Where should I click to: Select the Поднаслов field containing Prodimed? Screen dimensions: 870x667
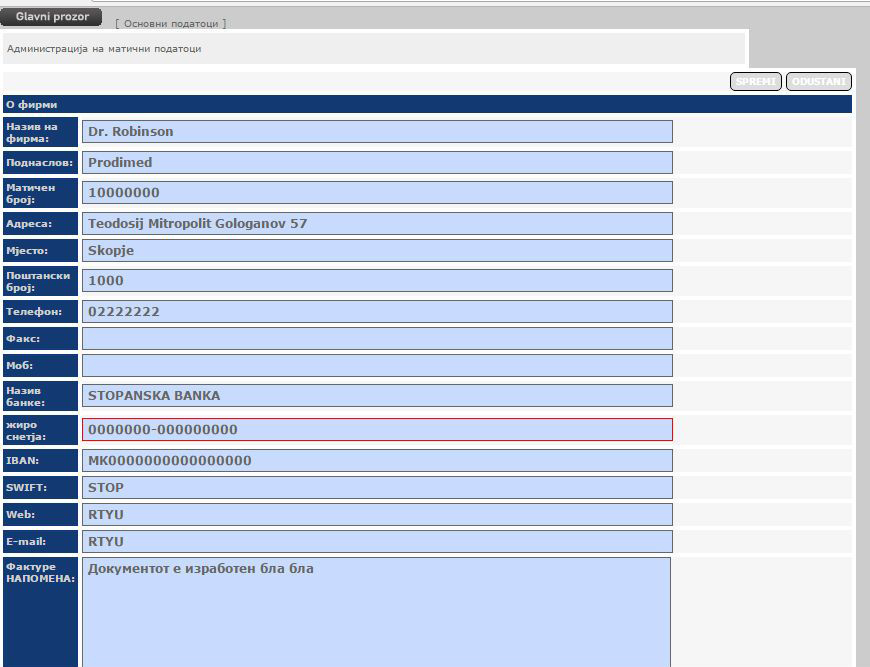point(377,162)
